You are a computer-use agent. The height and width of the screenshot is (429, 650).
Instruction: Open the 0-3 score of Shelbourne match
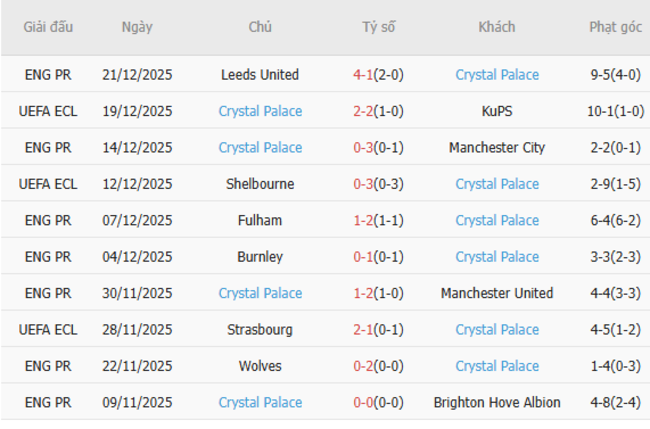coord(363,184)
